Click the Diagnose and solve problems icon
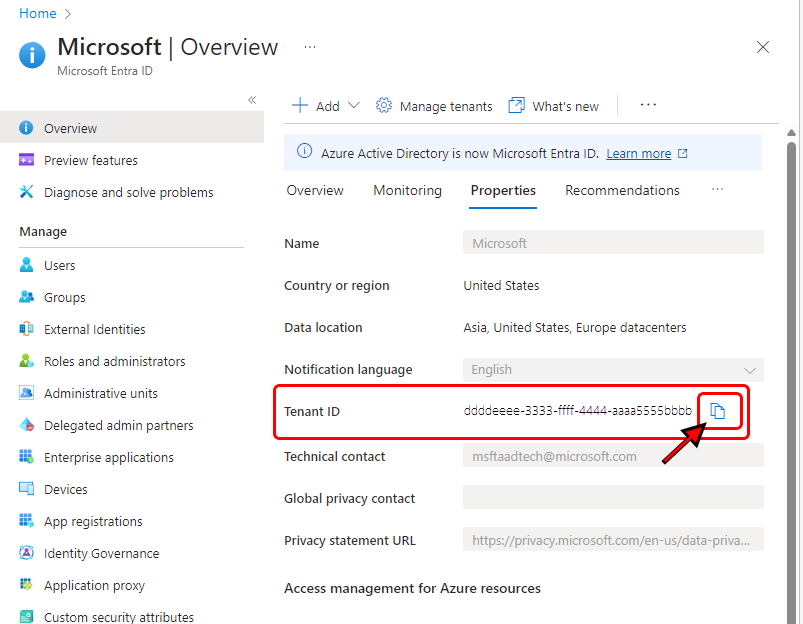Image resolution: width=803 pixels, height=624 pixels. coord(27,192)
